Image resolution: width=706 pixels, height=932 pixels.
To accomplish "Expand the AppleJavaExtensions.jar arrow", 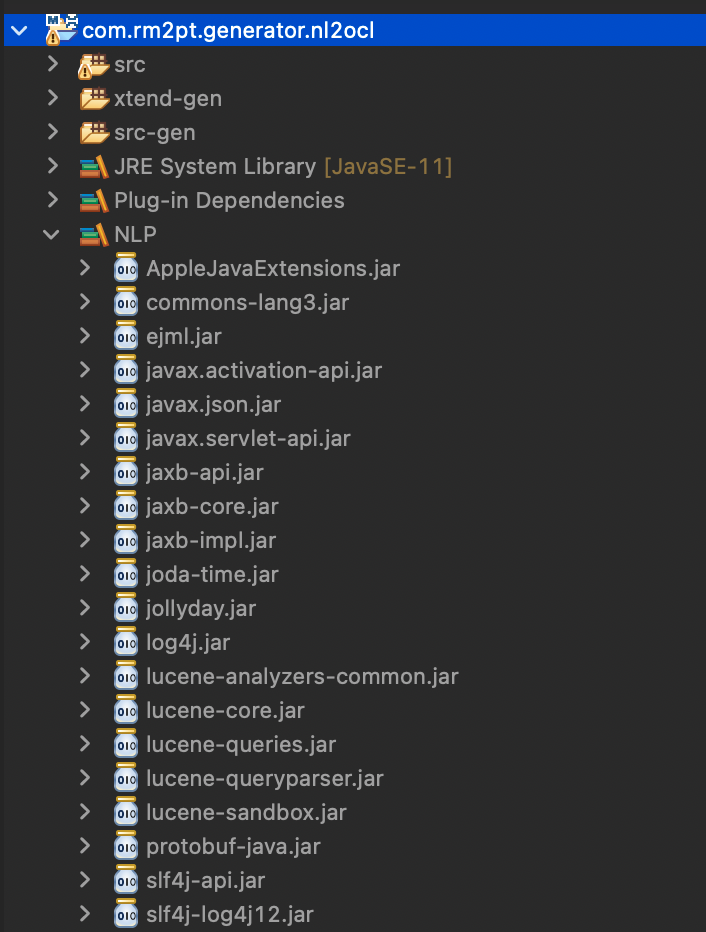I will (x=85, y=268).
